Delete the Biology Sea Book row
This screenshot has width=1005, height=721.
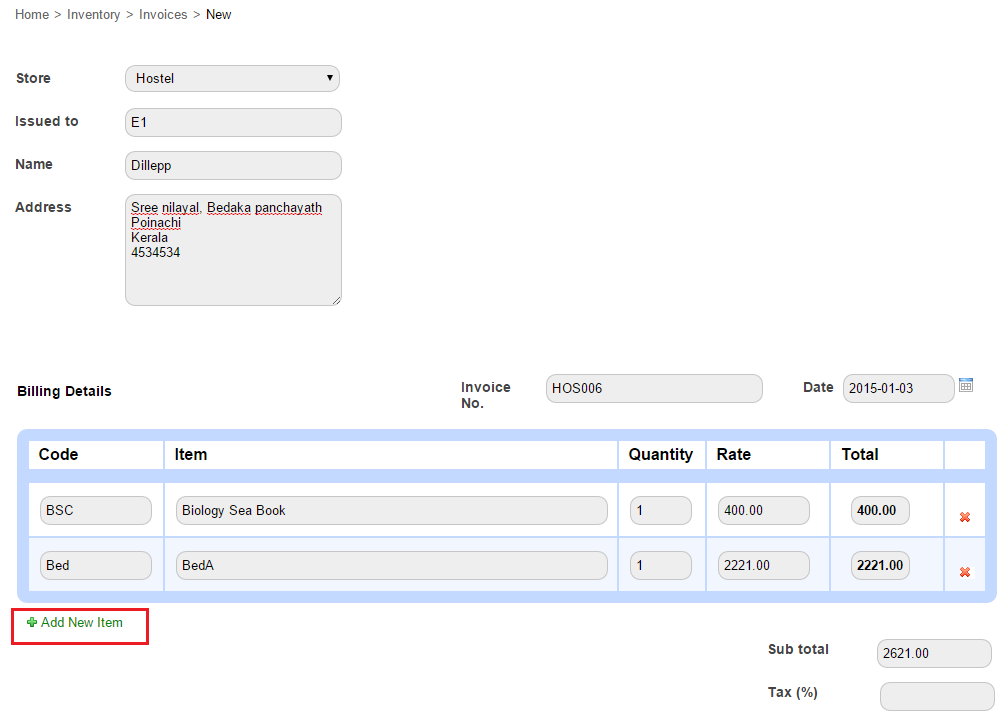pyautogui.click(x=965, y=517)
